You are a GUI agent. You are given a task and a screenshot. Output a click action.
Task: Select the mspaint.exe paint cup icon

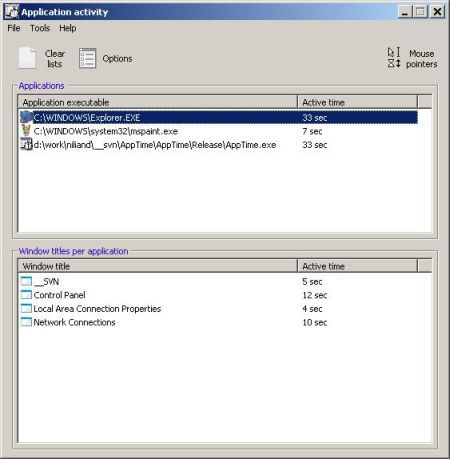[26, 131]
